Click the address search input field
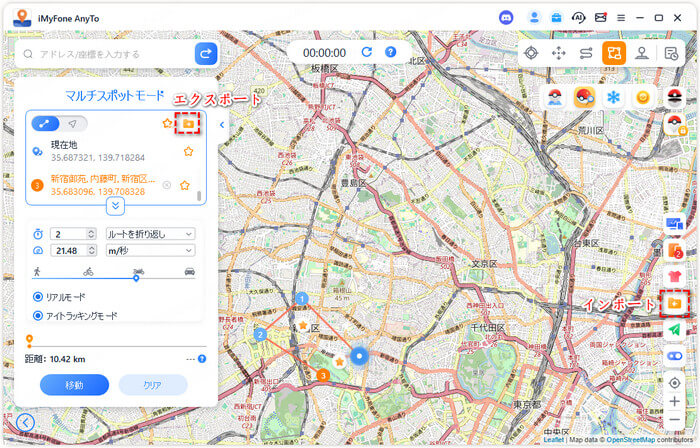 tap(110, 54)
